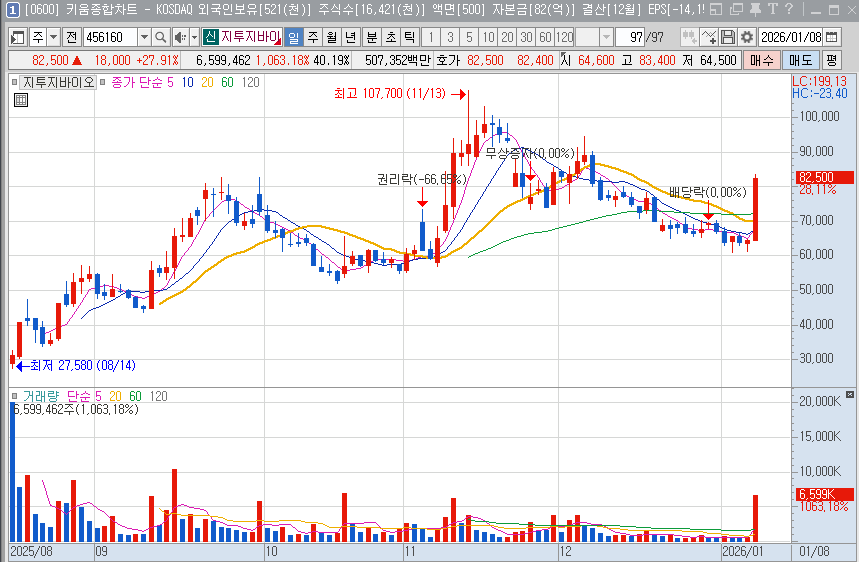Open chart settings gear icon
This screenshot has height=562, width=859.
[x=747, y=37]
